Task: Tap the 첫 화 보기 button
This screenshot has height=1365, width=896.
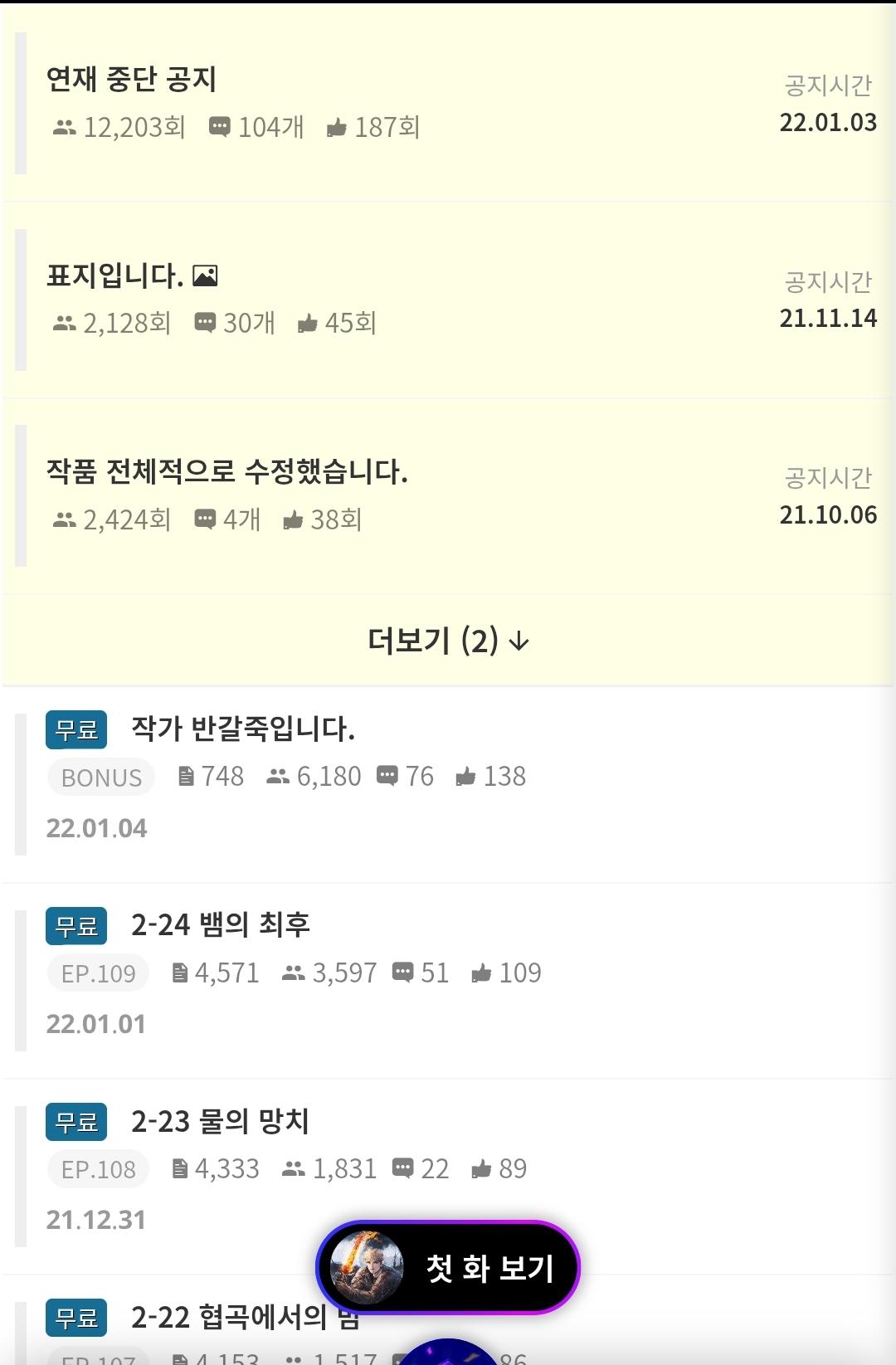Action: pos(448,1267)
